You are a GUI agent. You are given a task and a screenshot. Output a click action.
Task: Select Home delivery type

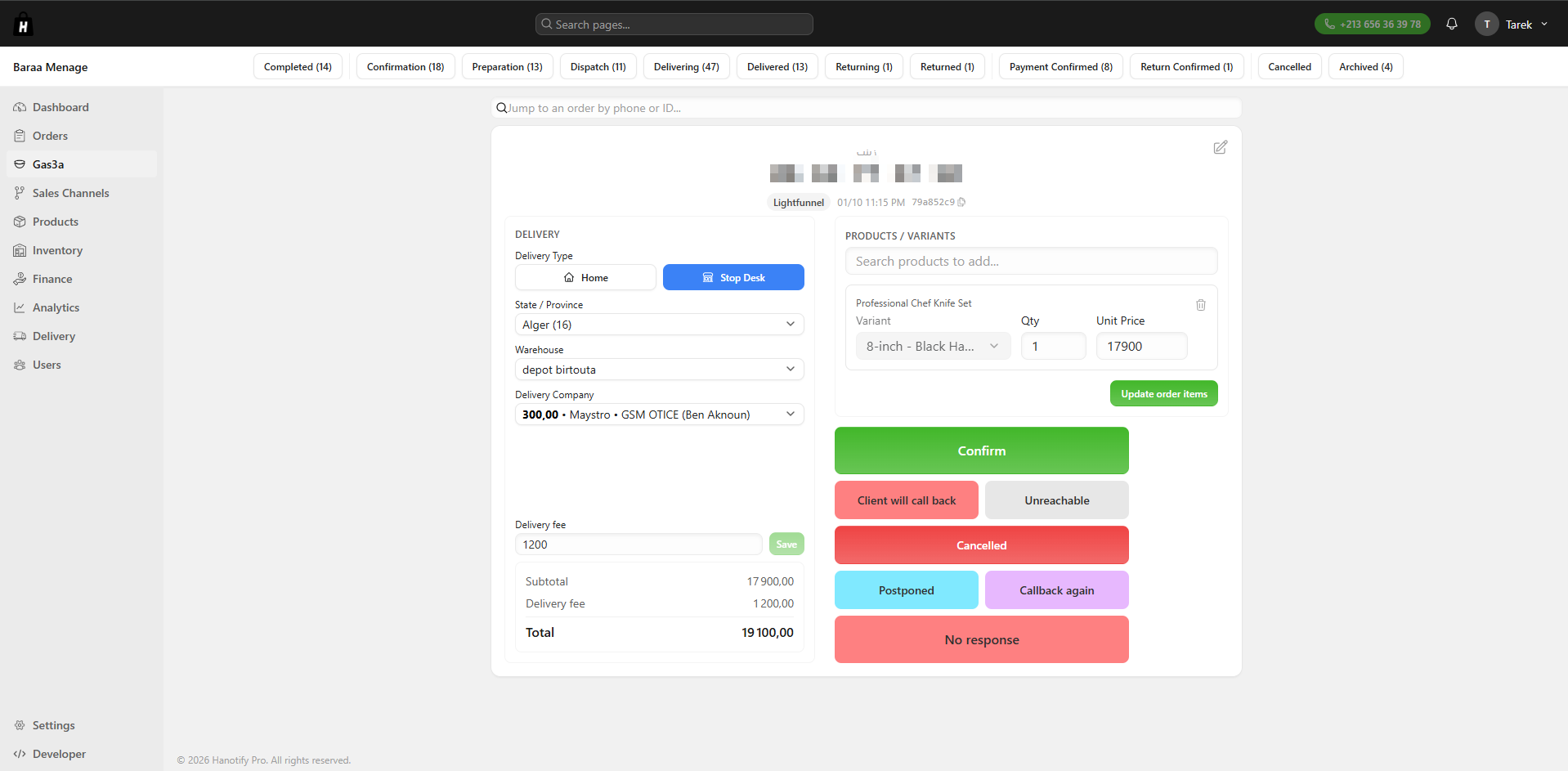pos(585,277)
